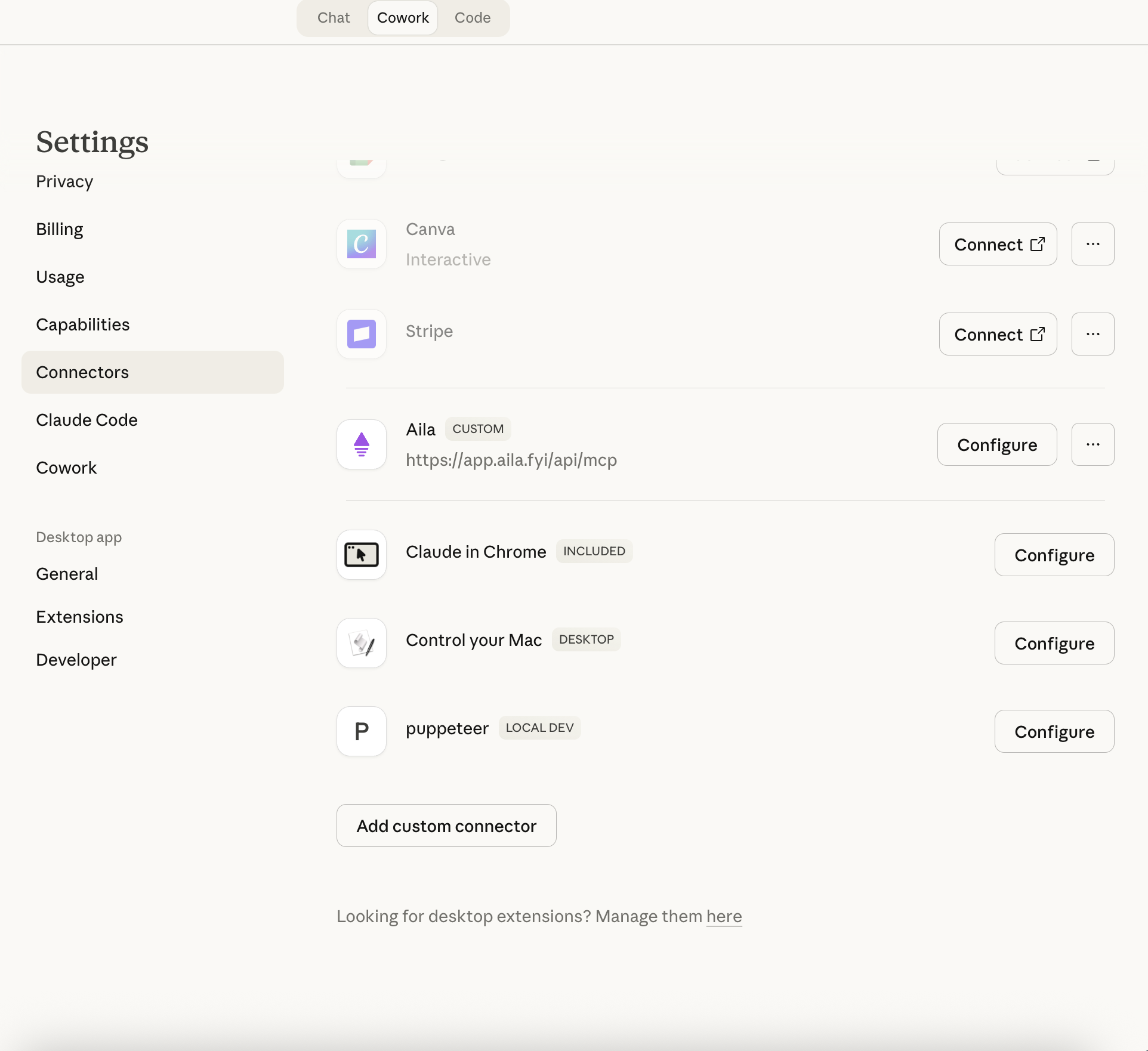Switch to the Code tab

click(472, 18)
